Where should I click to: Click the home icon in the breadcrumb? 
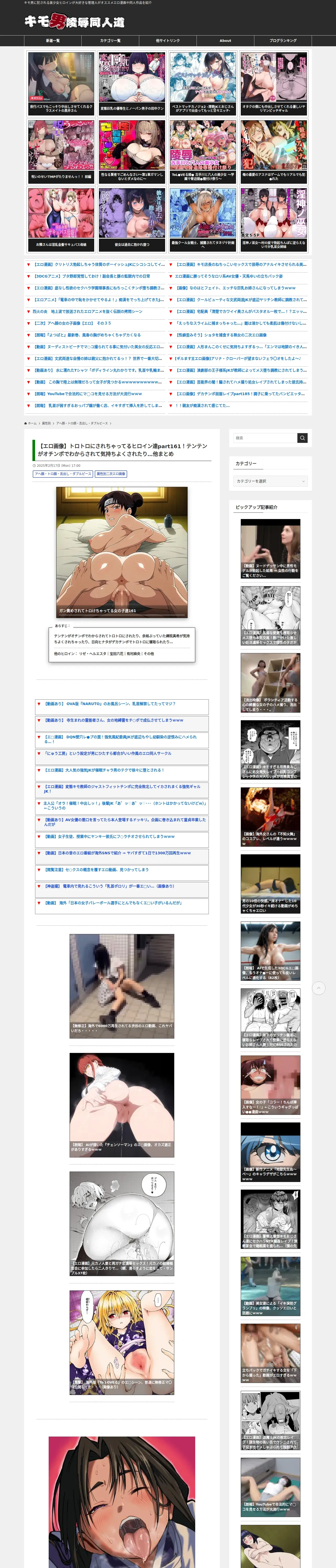pyautogui.click(x=26, y=423)
